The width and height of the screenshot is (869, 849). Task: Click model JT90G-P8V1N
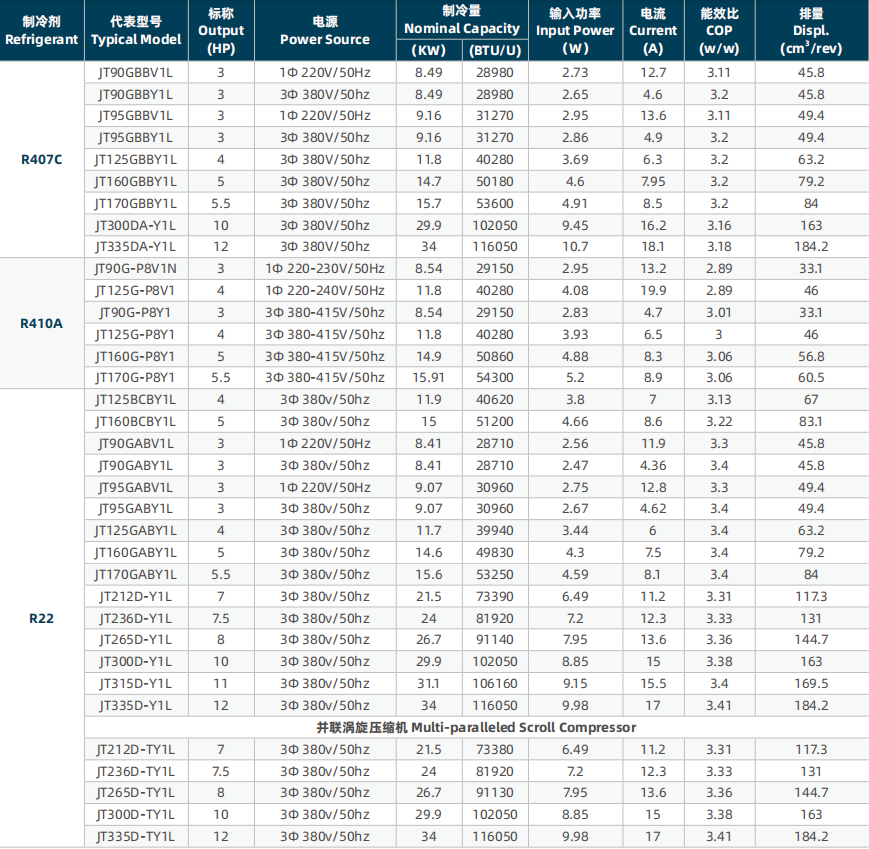pyautogui.click(x=136, y=269)
